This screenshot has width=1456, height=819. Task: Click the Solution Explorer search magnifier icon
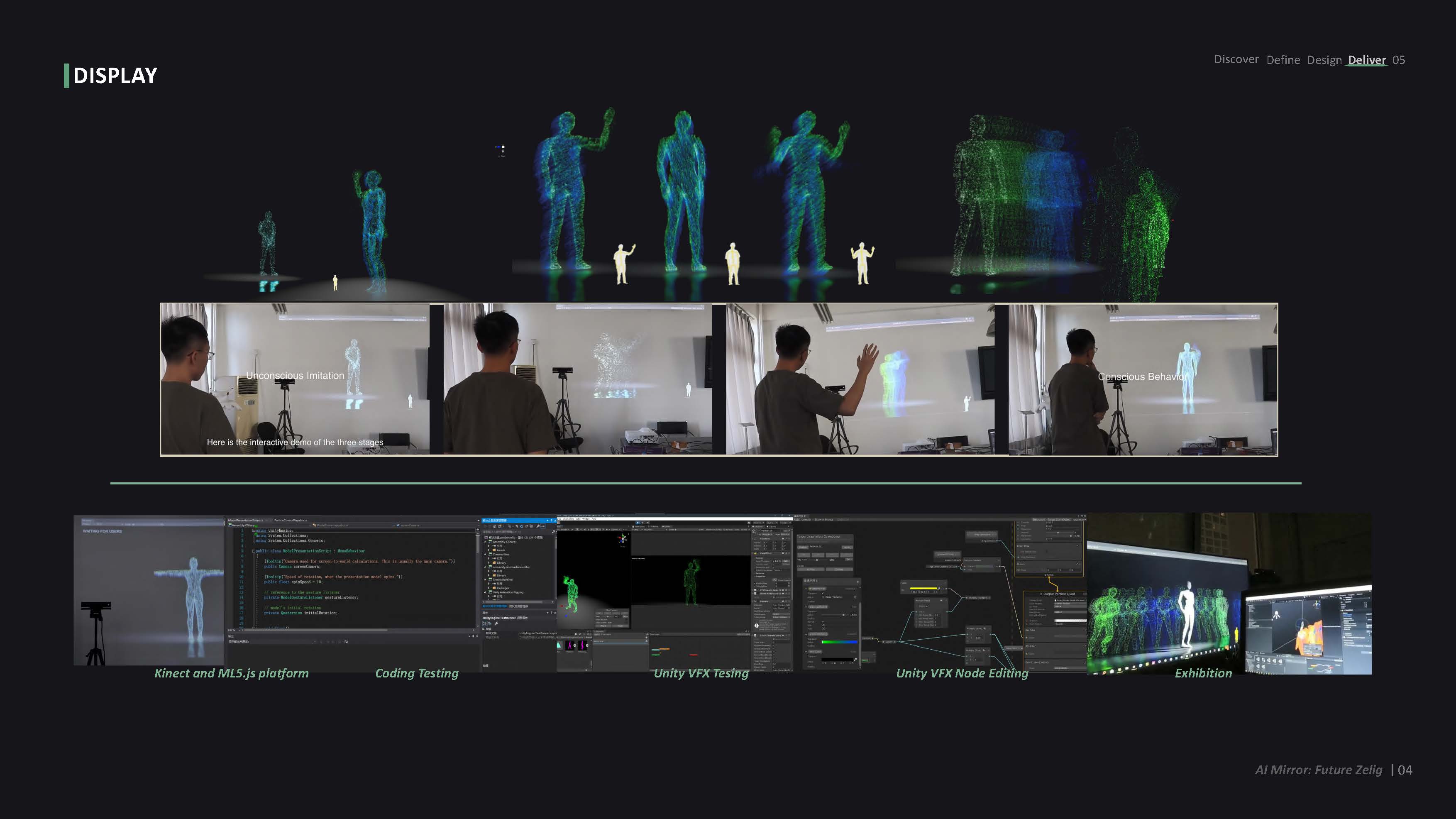click(x=553, y=532)
